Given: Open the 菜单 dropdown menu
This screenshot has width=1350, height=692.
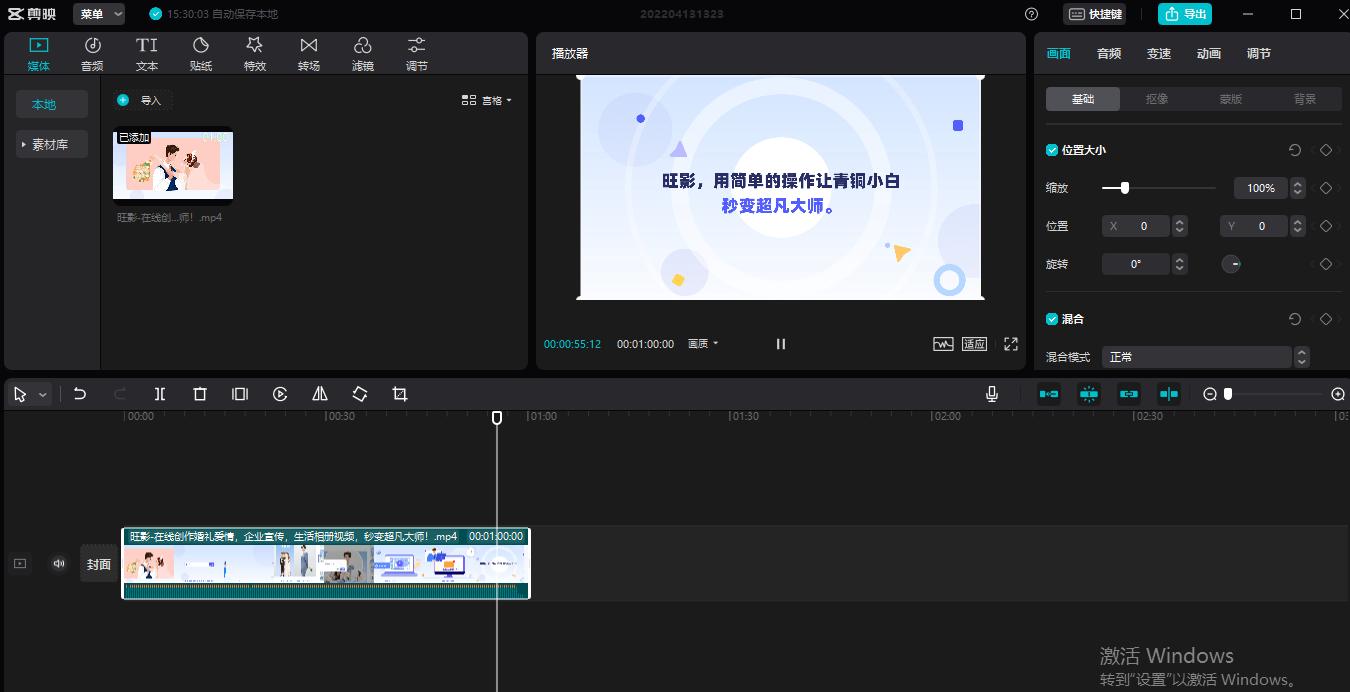Looking at the screenshot, I should [x=100, y=14].
